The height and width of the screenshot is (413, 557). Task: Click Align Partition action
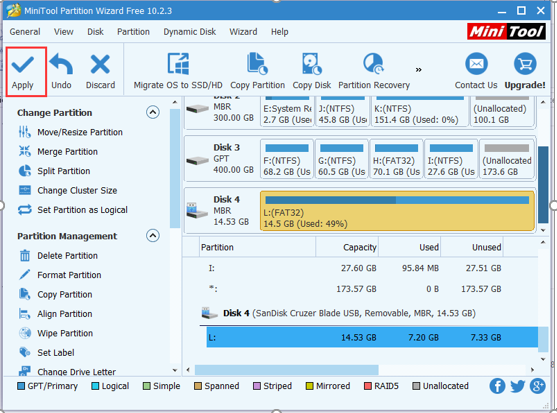coord(55,314)
